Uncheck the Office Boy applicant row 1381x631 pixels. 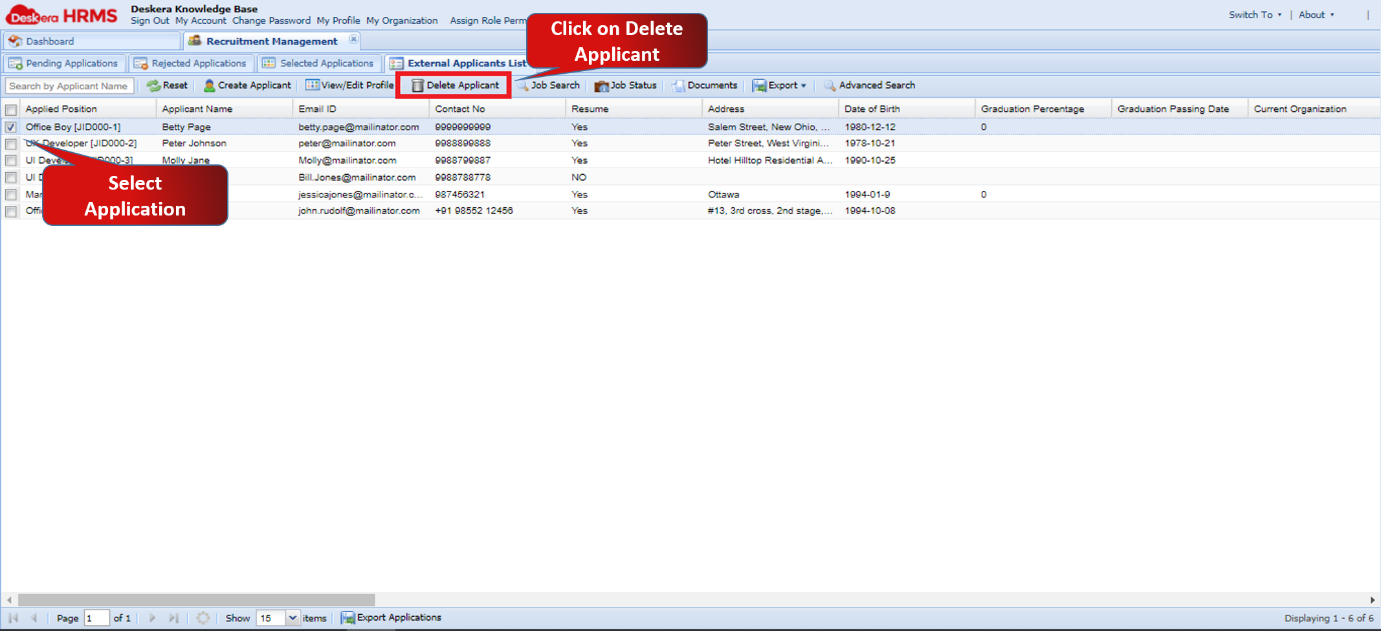point(10,127)
